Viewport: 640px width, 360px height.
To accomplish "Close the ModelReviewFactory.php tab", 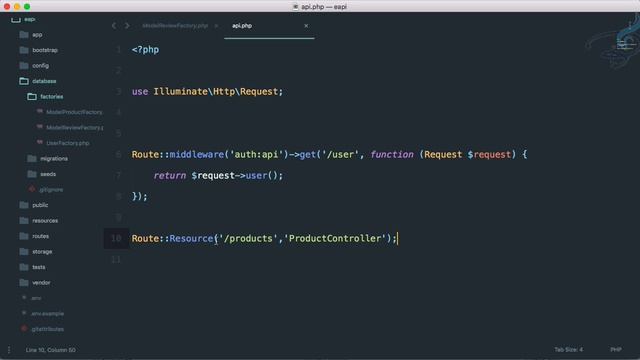I will pyautogui.click(x=216, y=26).
